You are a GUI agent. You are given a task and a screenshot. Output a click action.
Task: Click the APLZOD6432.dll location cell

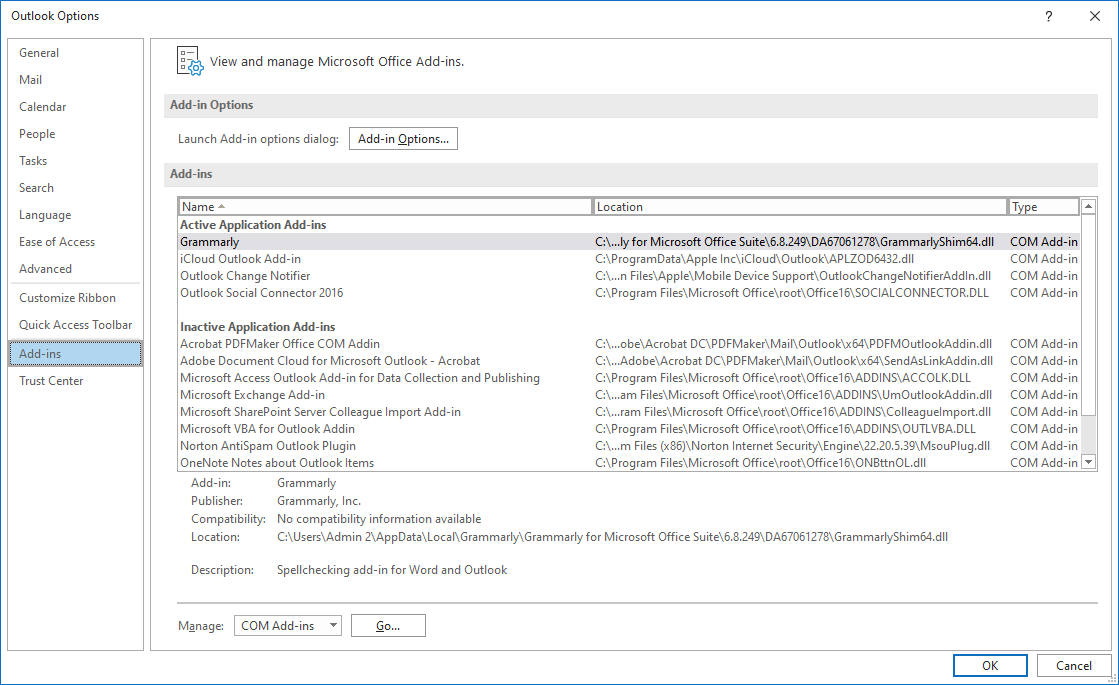click(754, 259)
